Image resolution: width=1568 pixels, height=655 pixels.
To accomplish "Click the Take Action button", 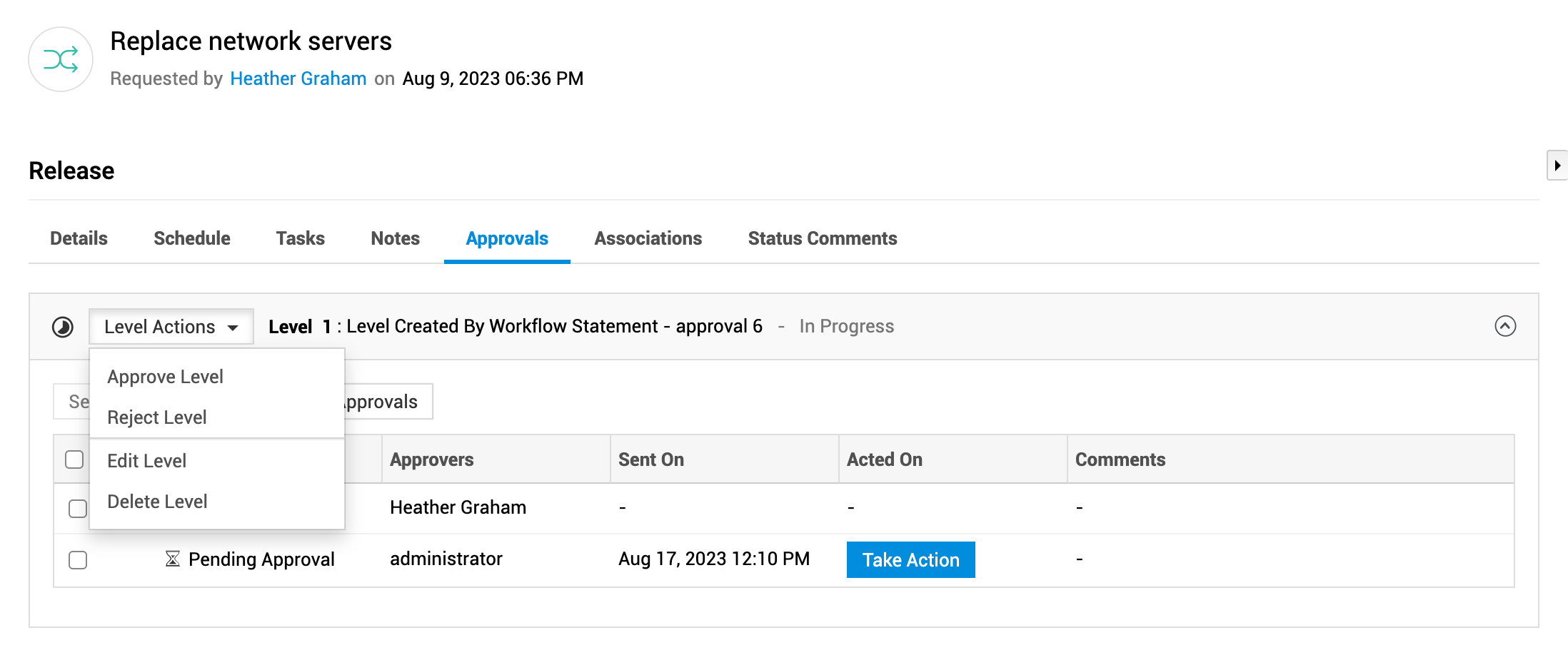I will click(x=910, y=560).
